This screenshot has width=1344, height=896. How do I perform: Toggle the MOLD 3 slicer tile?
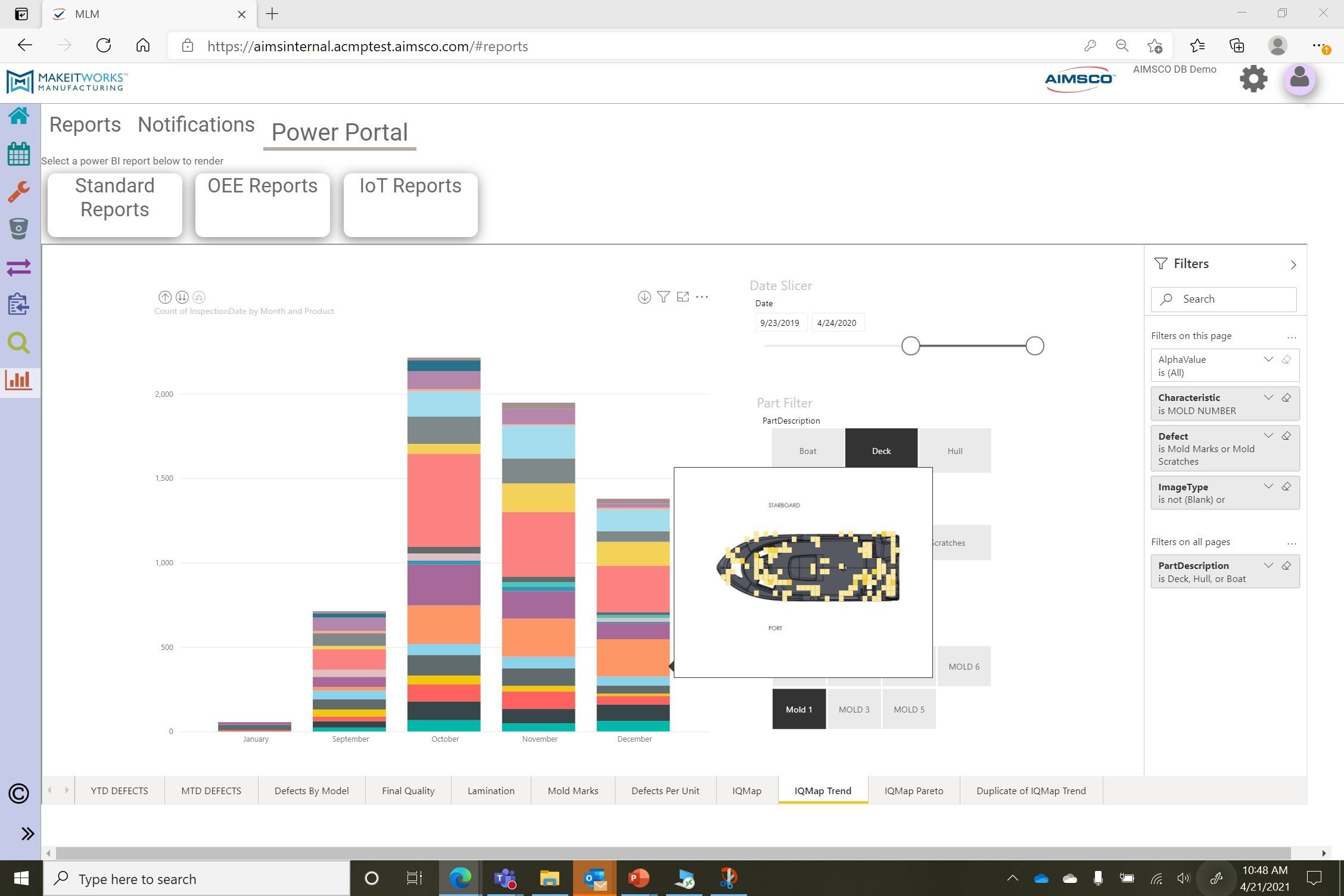pos(854,710)
